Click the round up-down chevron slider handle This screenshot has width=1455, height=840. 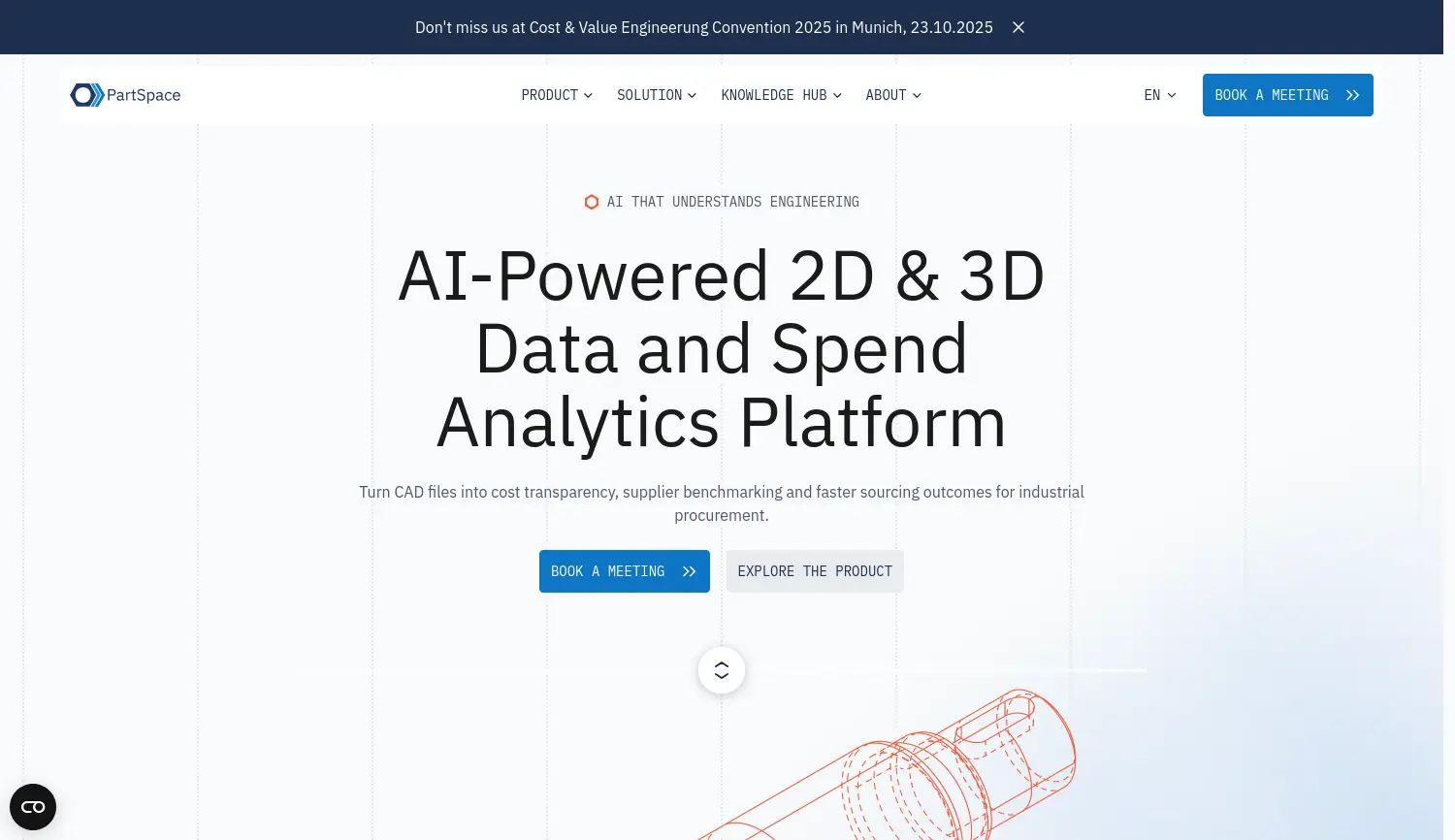tap(722, 670)
